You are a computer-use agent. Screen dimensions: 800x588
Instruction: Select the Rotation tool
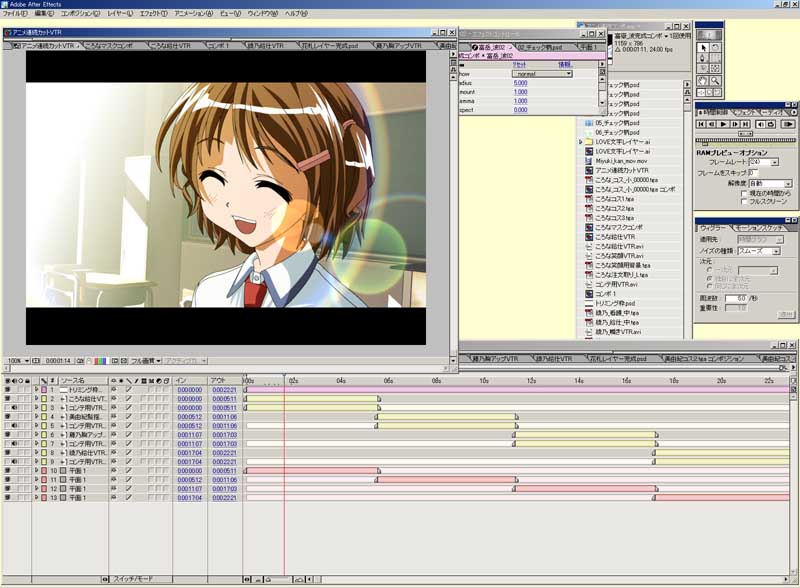click(715, 47)
